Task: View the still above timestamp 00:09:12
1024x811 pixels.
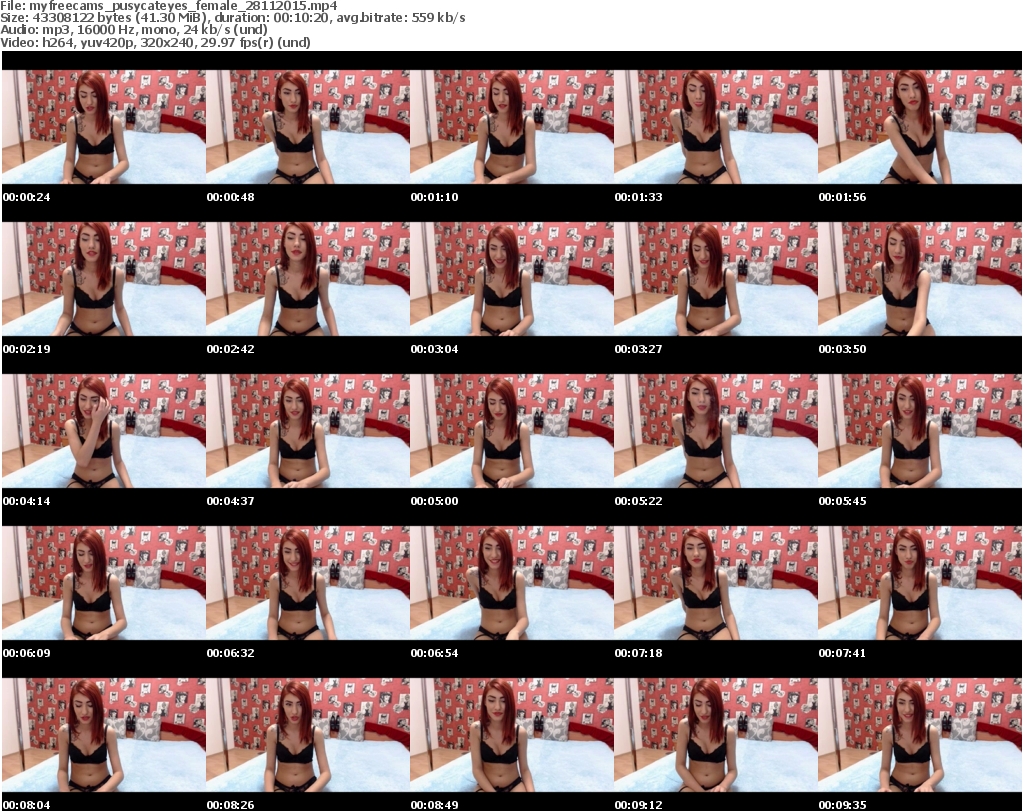Action: (716, 735)
